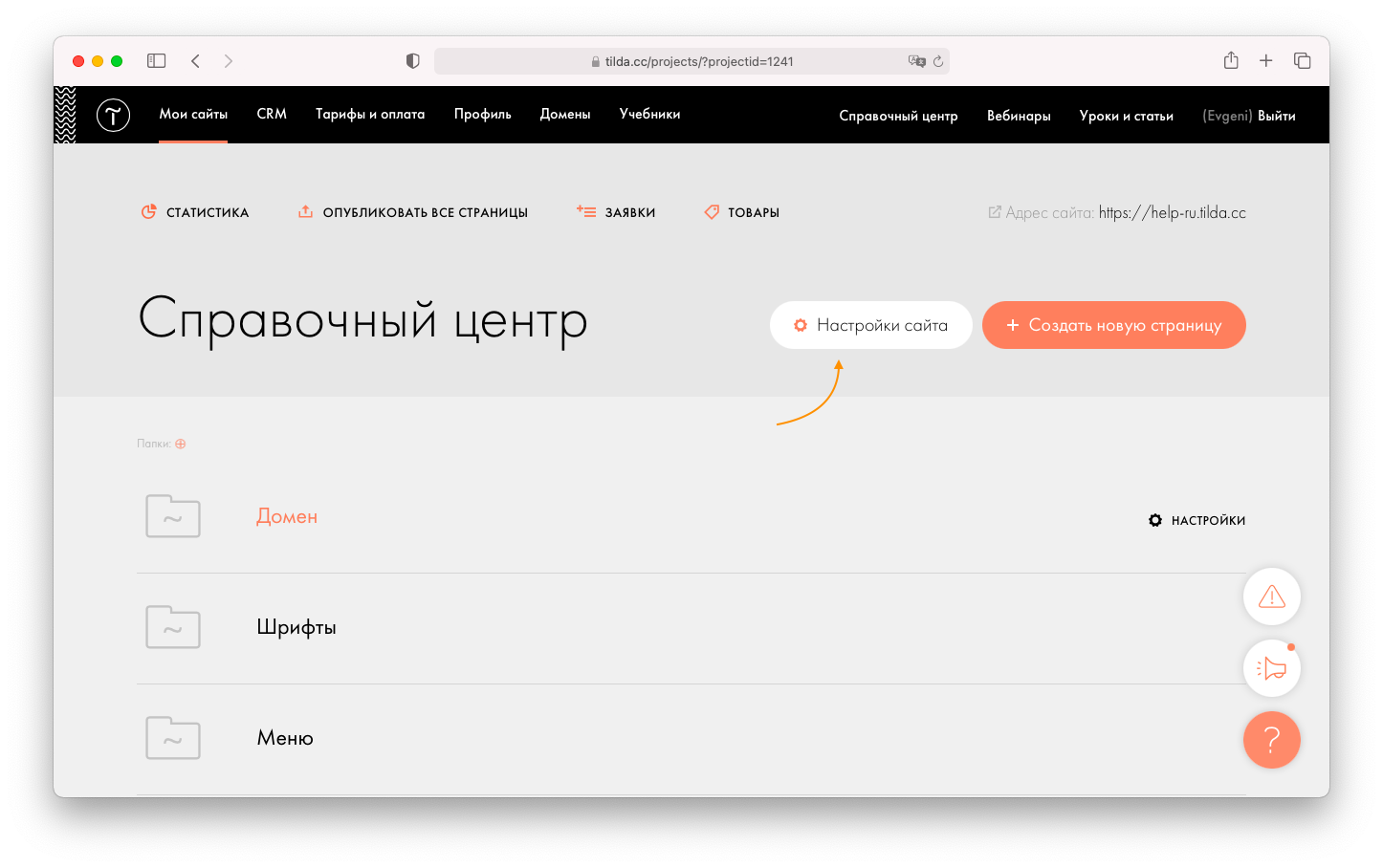1383x868 pixels.
Task: Toggle Safari sidebar icon
Action: [157, 61]
